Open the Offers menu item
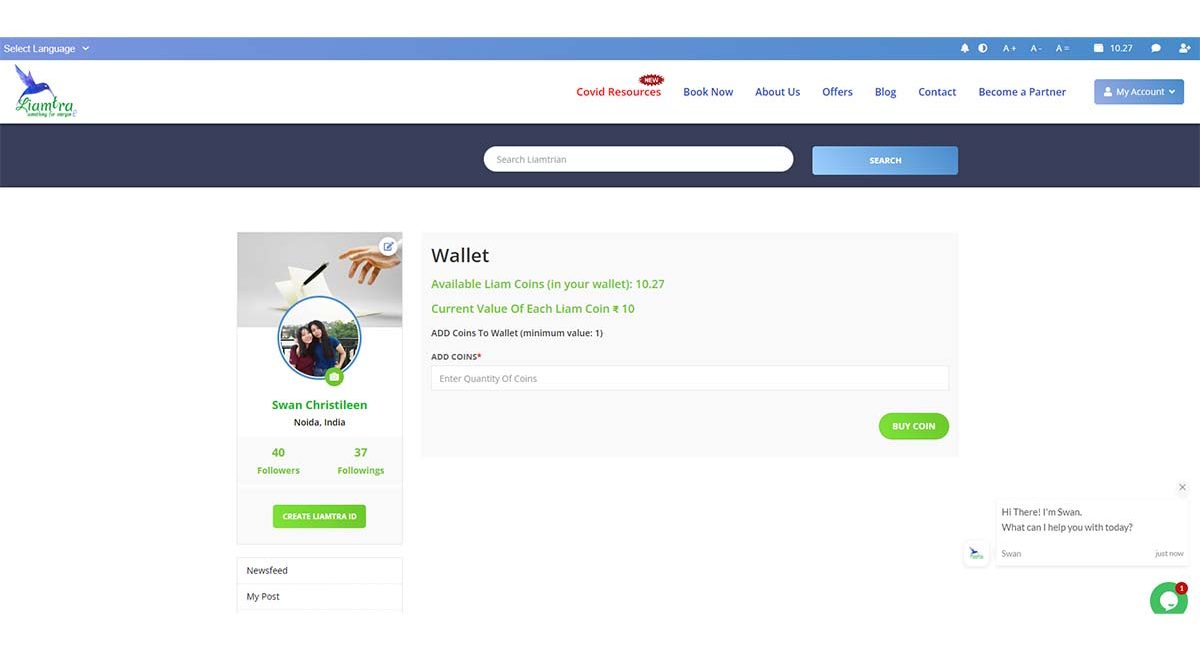 (x=837, y=92)
